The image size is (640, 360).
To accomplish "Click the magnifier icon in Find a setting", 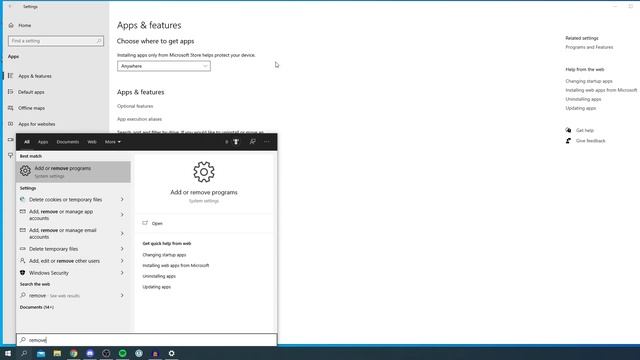I will tap(99, 41).
